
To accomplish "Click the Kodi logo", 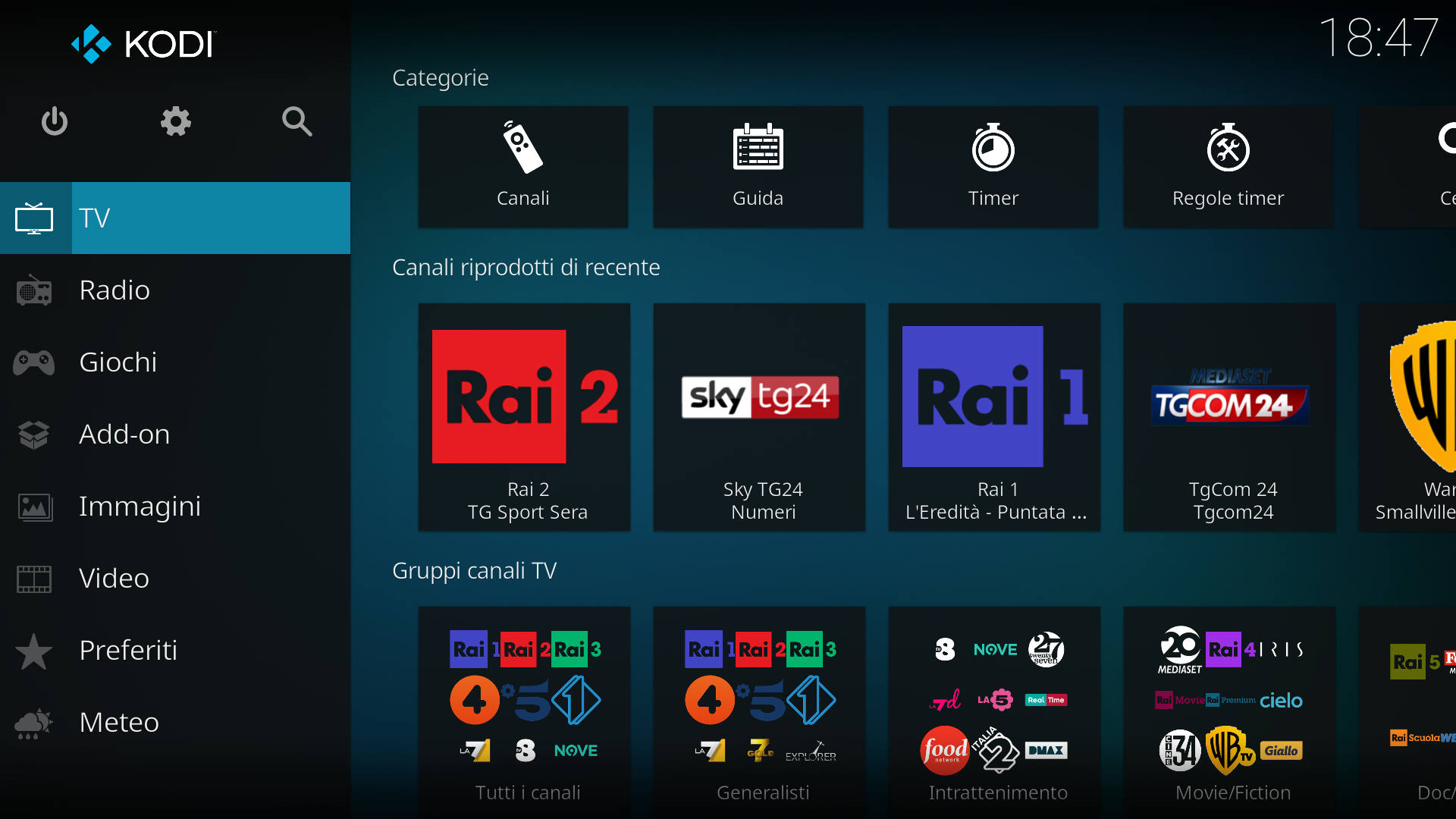I will (144, 44).
